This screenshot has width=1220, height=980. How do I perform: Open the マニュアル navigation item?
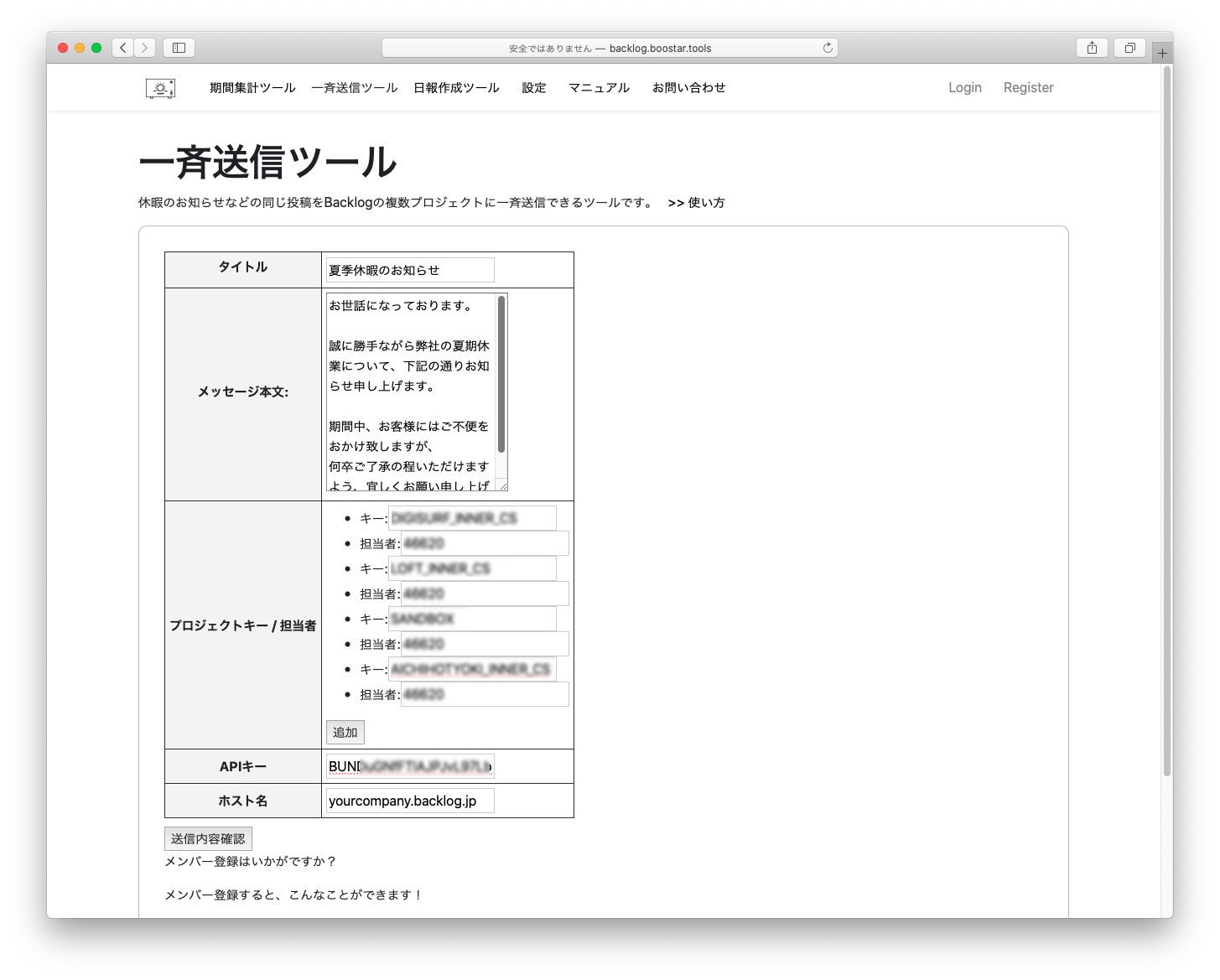pos(599,88)
